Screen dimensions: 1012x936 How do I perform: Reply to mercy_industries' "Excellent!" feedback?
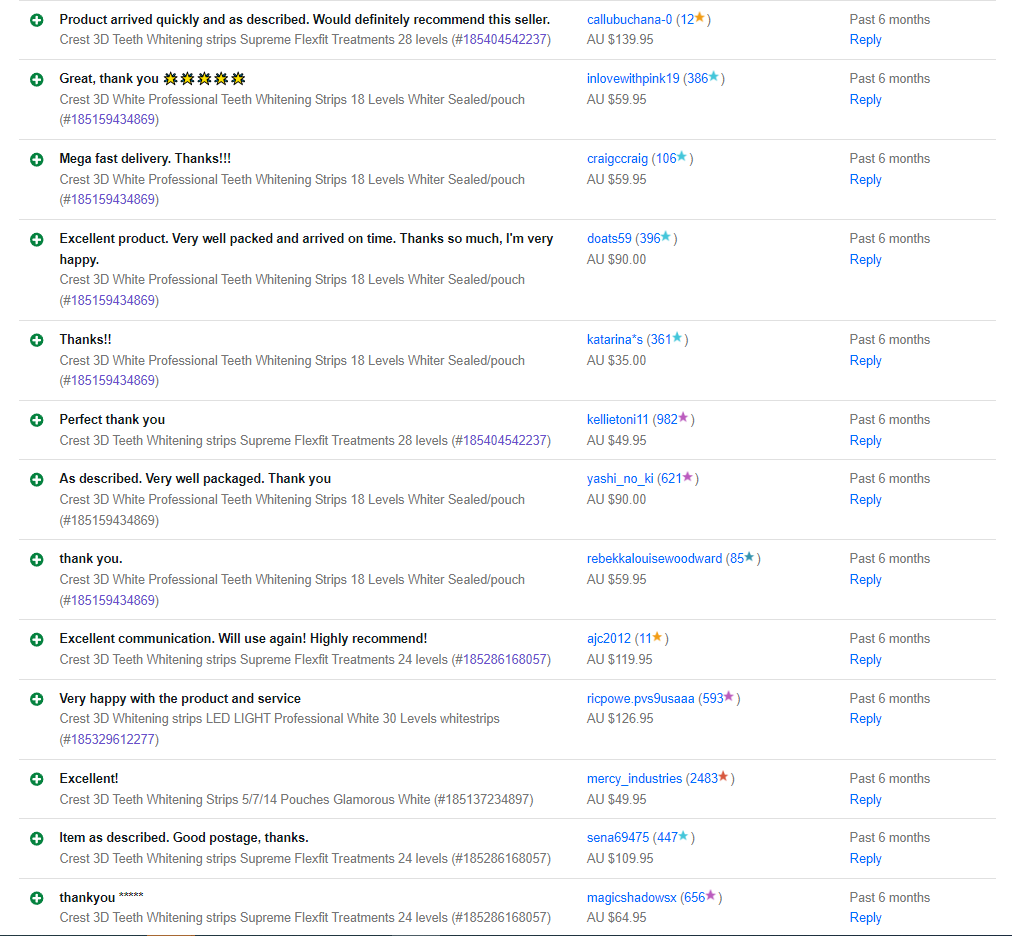[x=865, y=800]
